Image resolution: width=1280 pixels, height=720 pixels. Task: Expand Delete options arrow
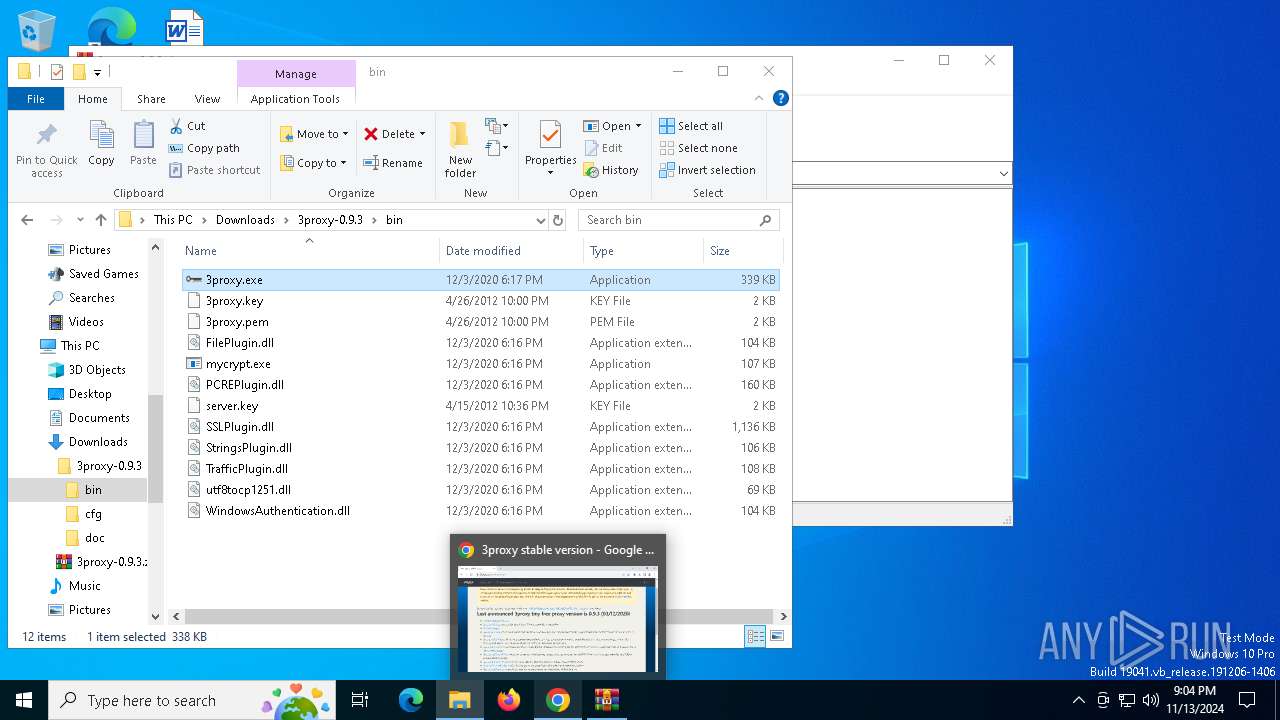click(x=422, y=133)
